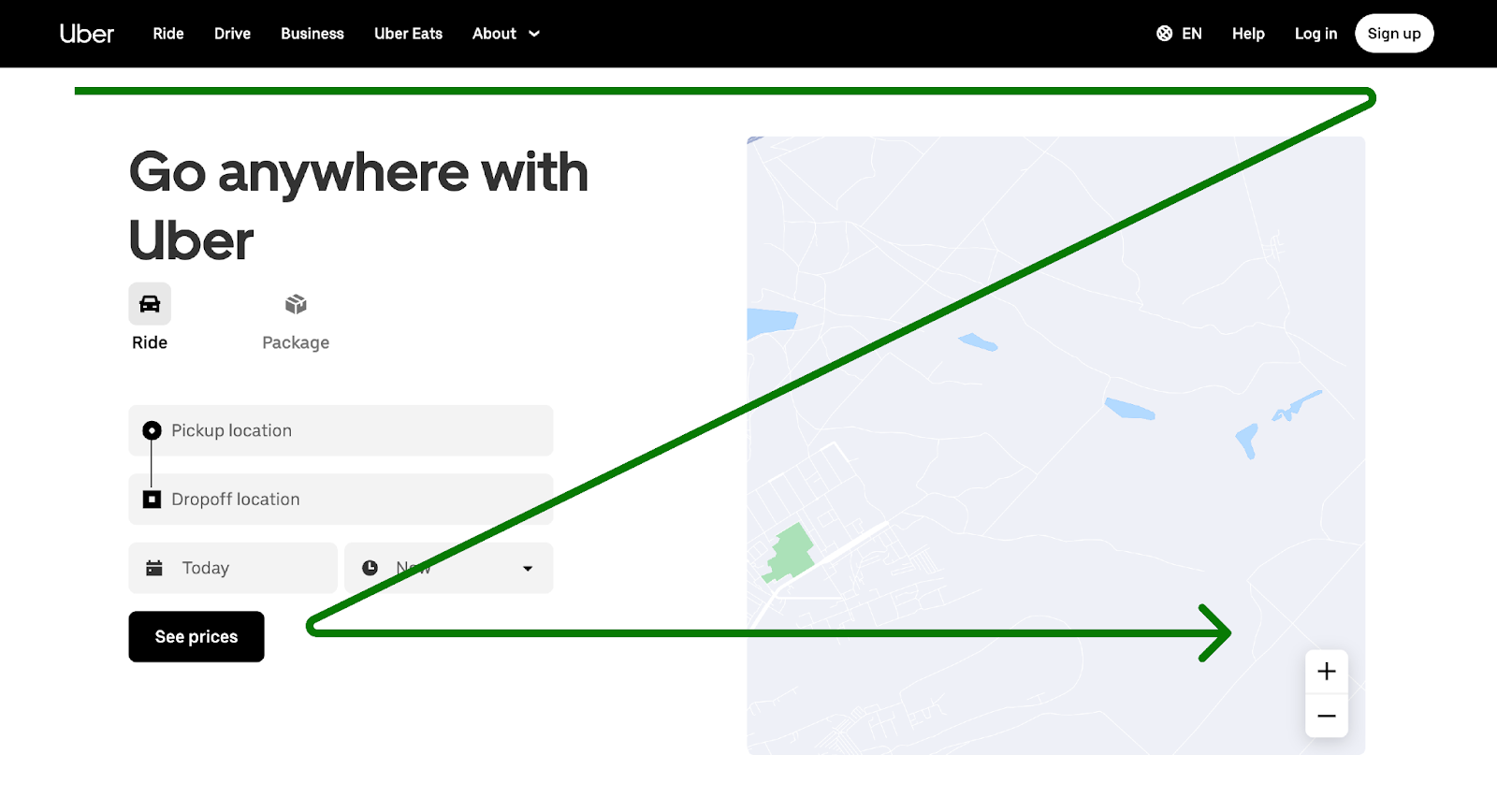Open the Uber logo home link
The width and height of the screenshot is (1497, 812).
86,34
